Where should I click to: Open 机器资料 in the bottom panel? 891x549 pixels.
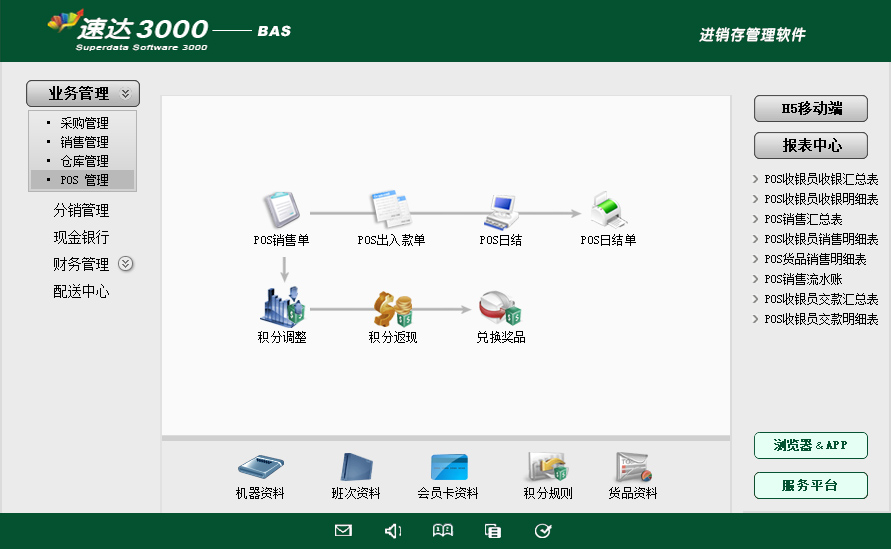click(x=260, y=468)
